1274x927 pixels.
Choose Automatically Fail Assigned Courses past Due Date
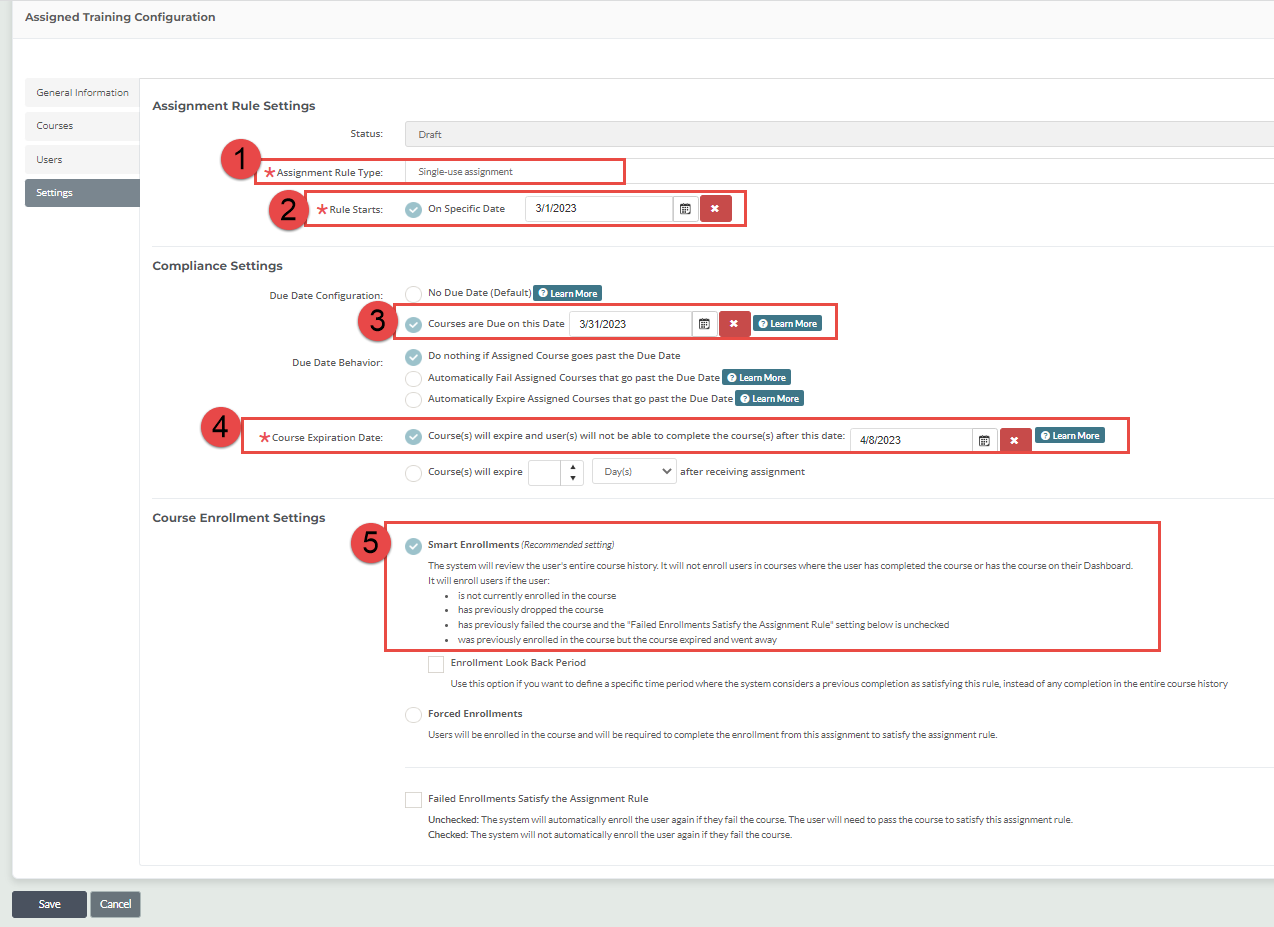(413, 377)
